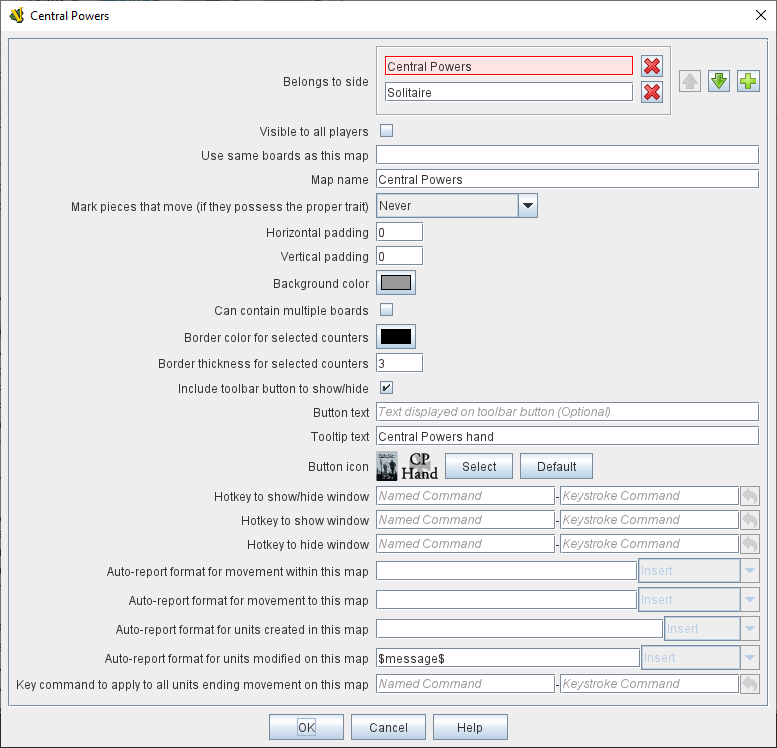The width and height of the screenshot is (777, 748).
Task: Enable Visible to all players checkbox
Action: pyautogui.click(x=386, y=131)
